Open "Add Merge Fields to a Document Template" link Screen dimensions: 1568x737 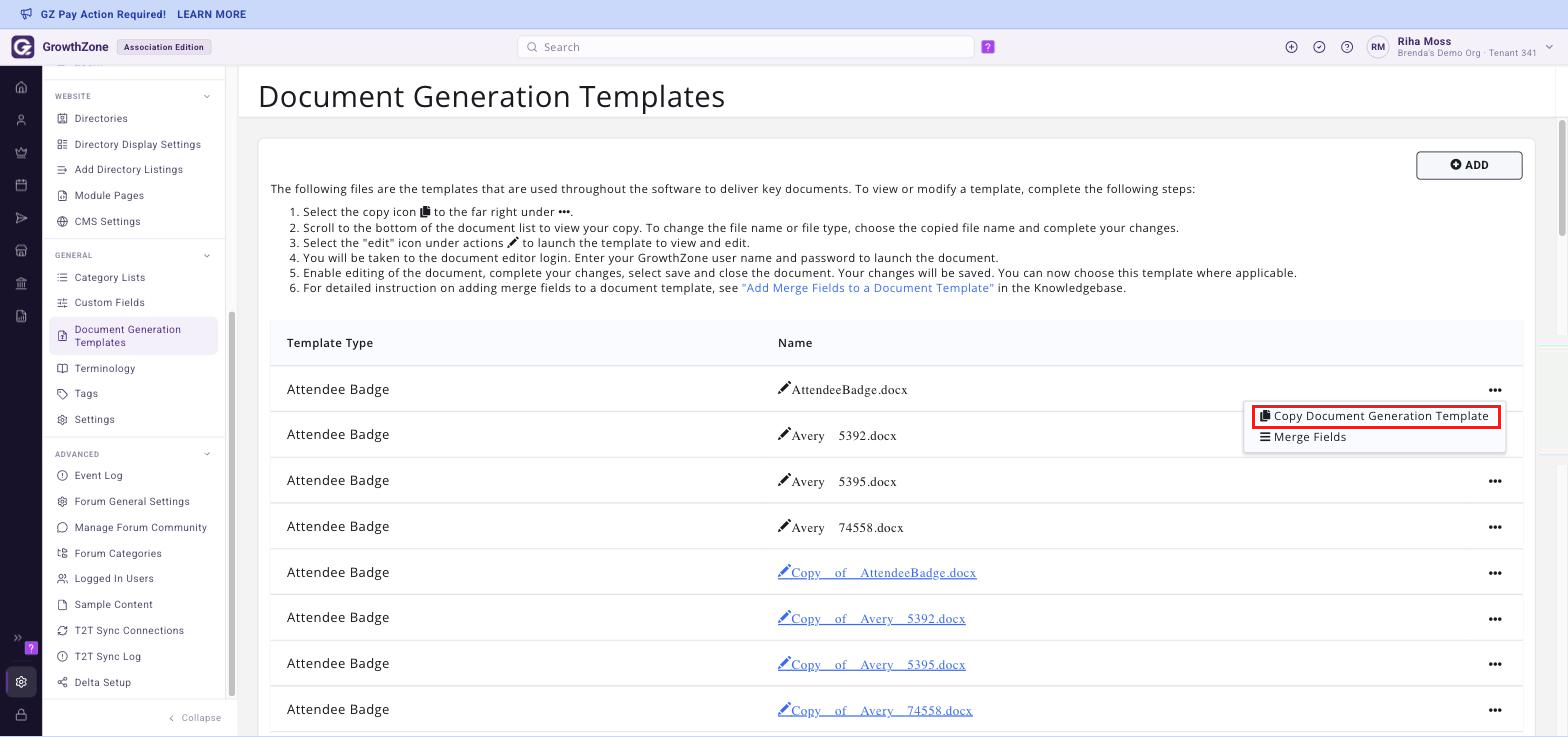(x=868, y=288)
